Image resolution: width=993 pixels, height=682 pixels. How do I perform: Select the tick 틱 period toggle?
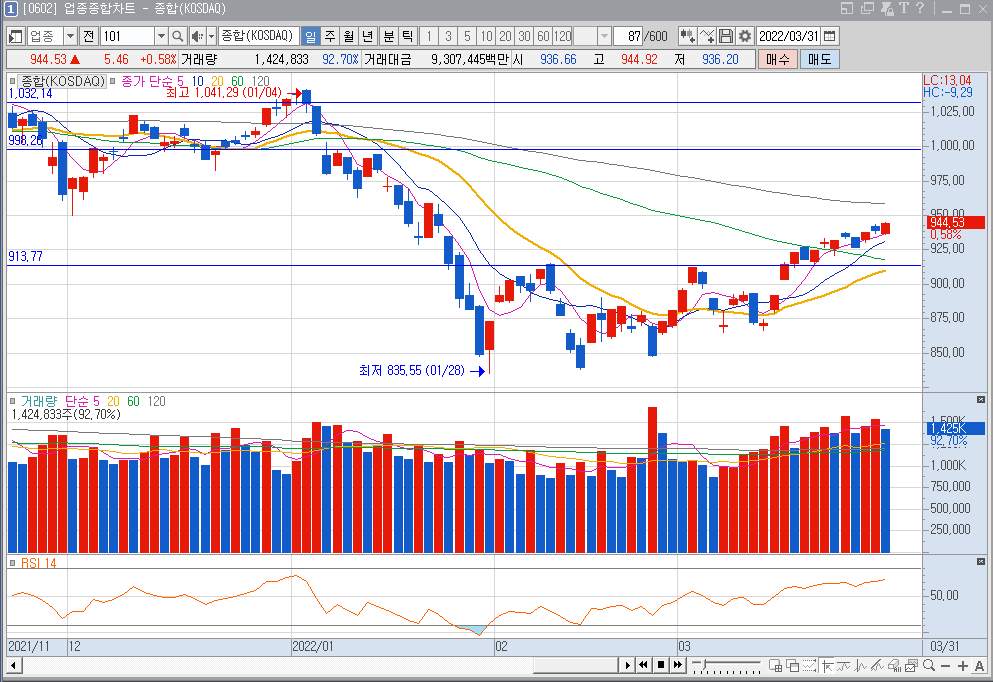(407, 36)
